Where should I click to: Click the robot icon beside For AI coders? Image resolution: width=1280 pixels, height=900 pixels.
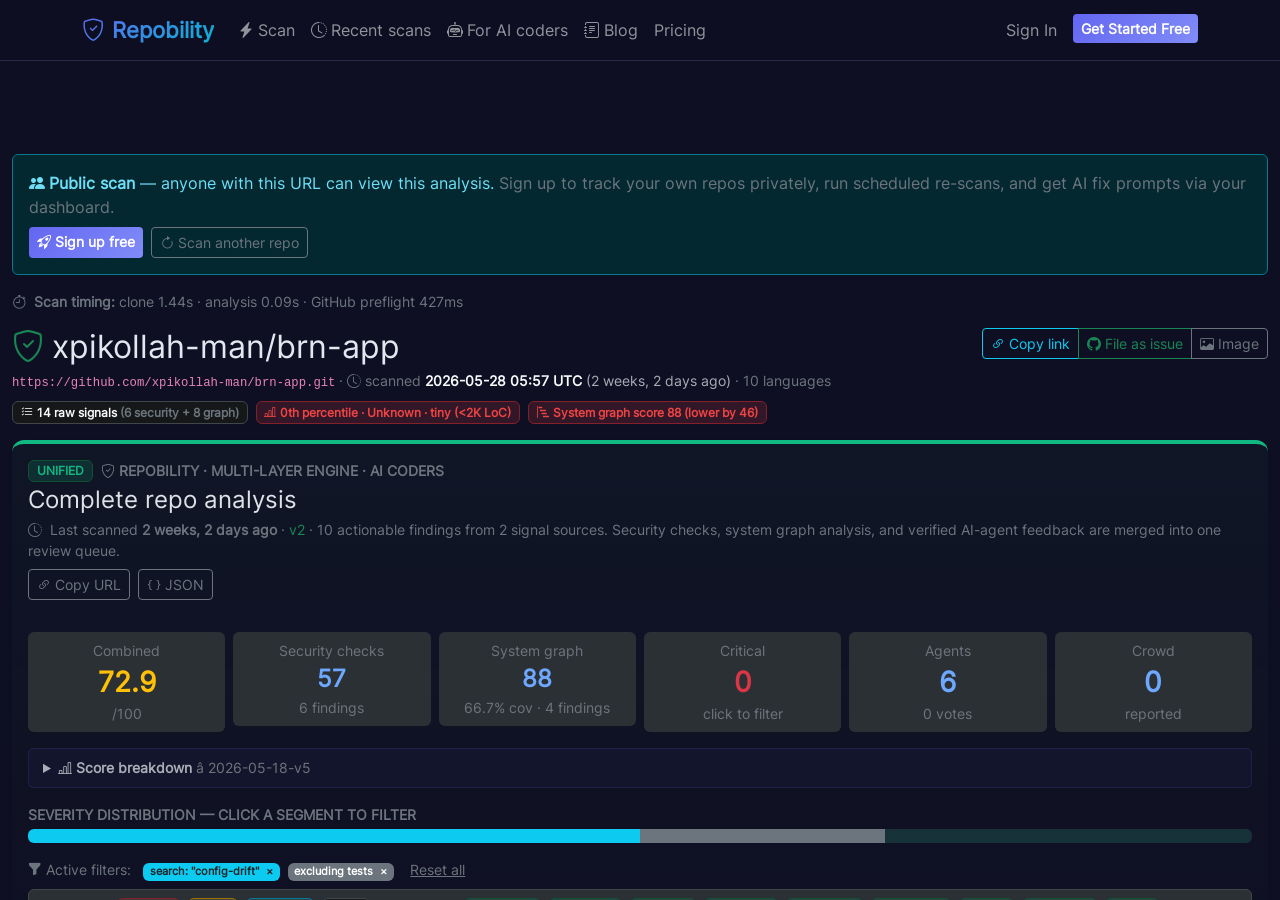click(x=455, y=30)
